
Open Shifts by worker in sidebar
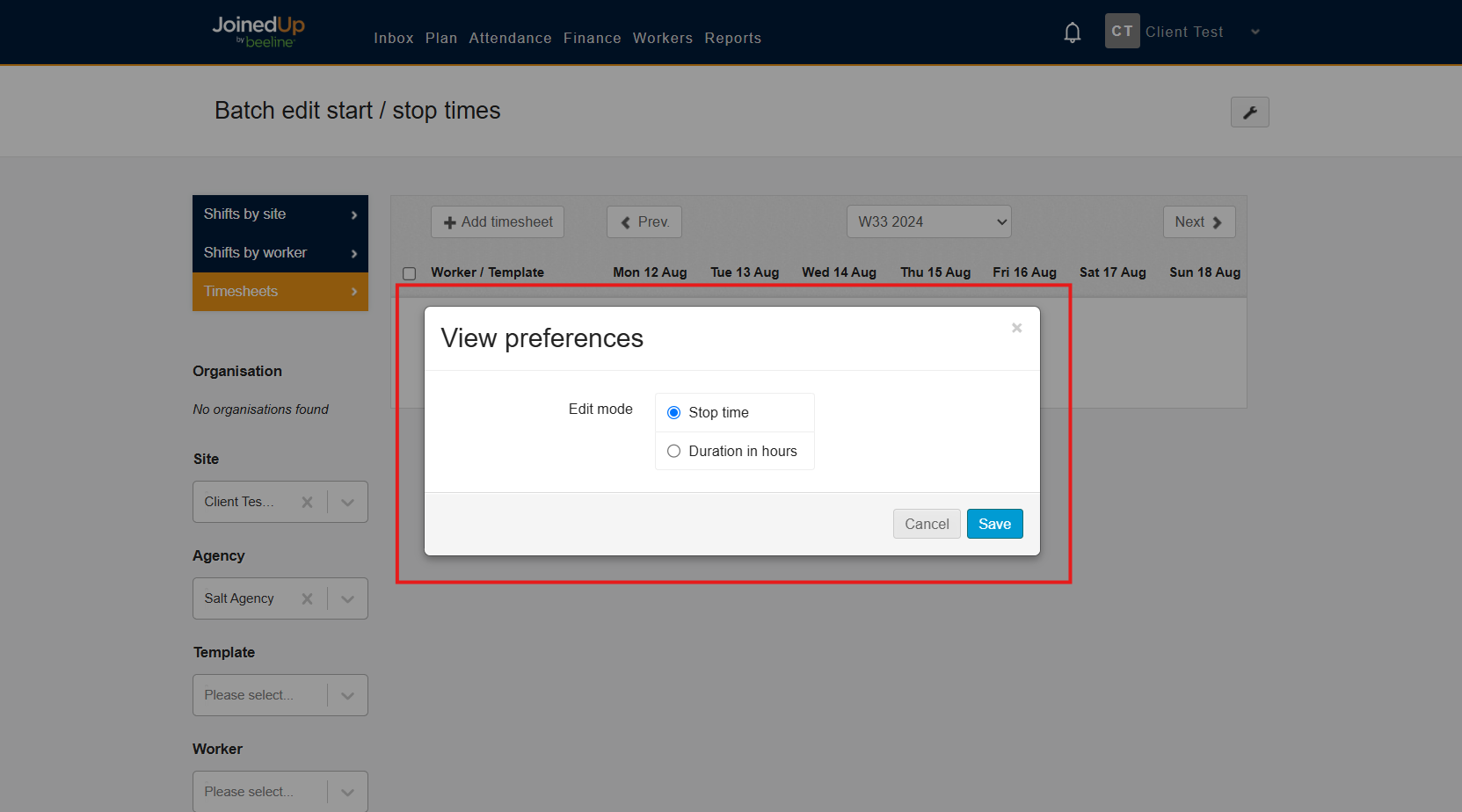(280, 253)
